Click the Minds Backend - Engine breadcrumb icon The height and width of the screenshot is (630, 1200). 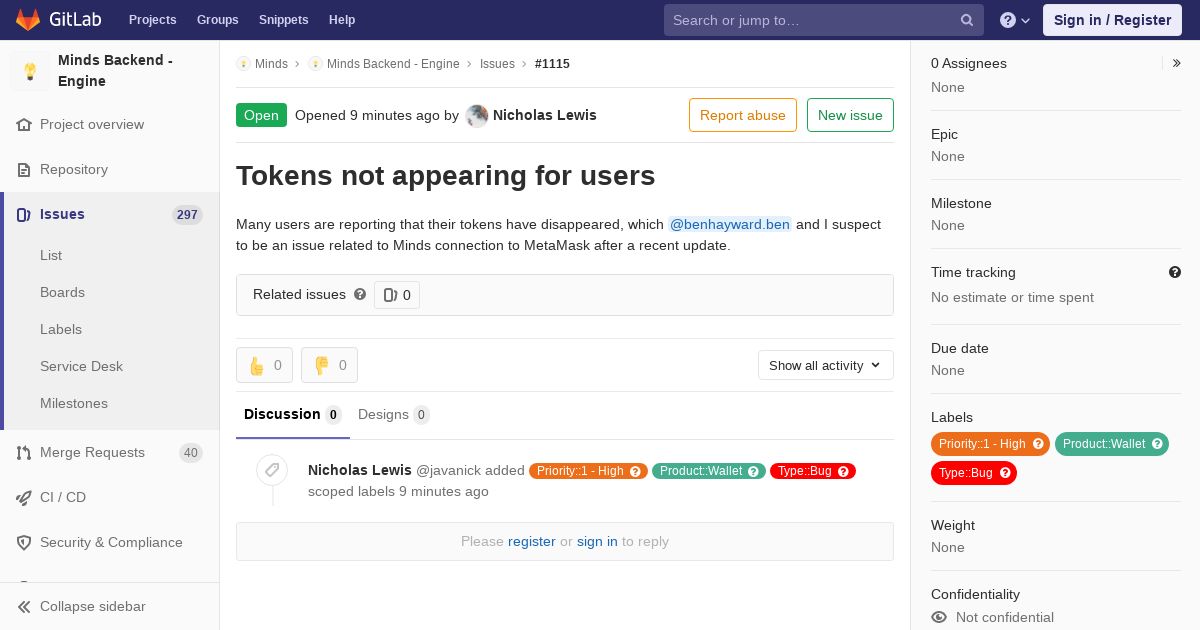click(x=315, y=64)
